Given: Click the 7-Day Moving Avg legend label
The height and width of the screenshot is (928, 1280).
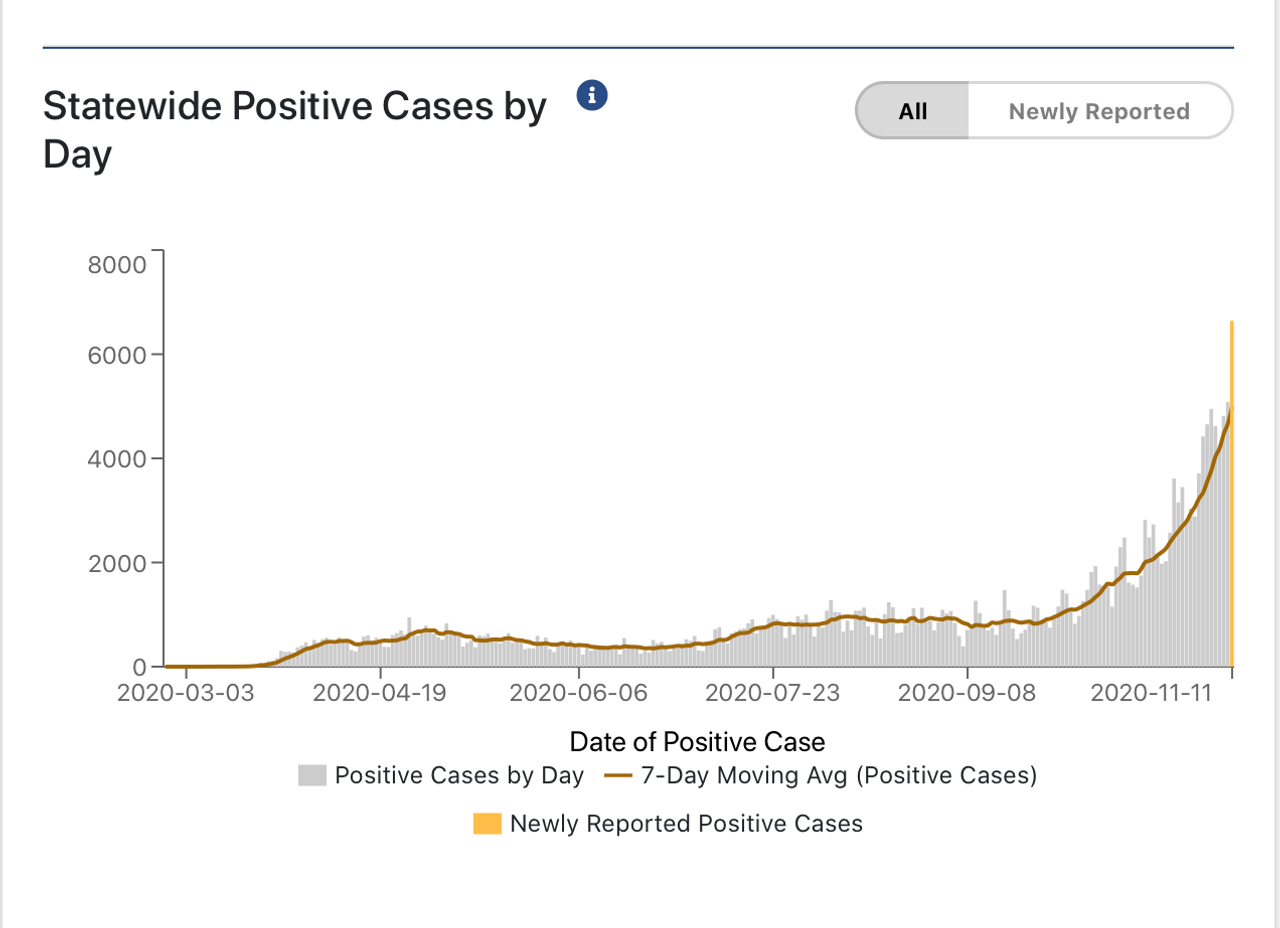Looking at the screenshot, I should [839, 776].
